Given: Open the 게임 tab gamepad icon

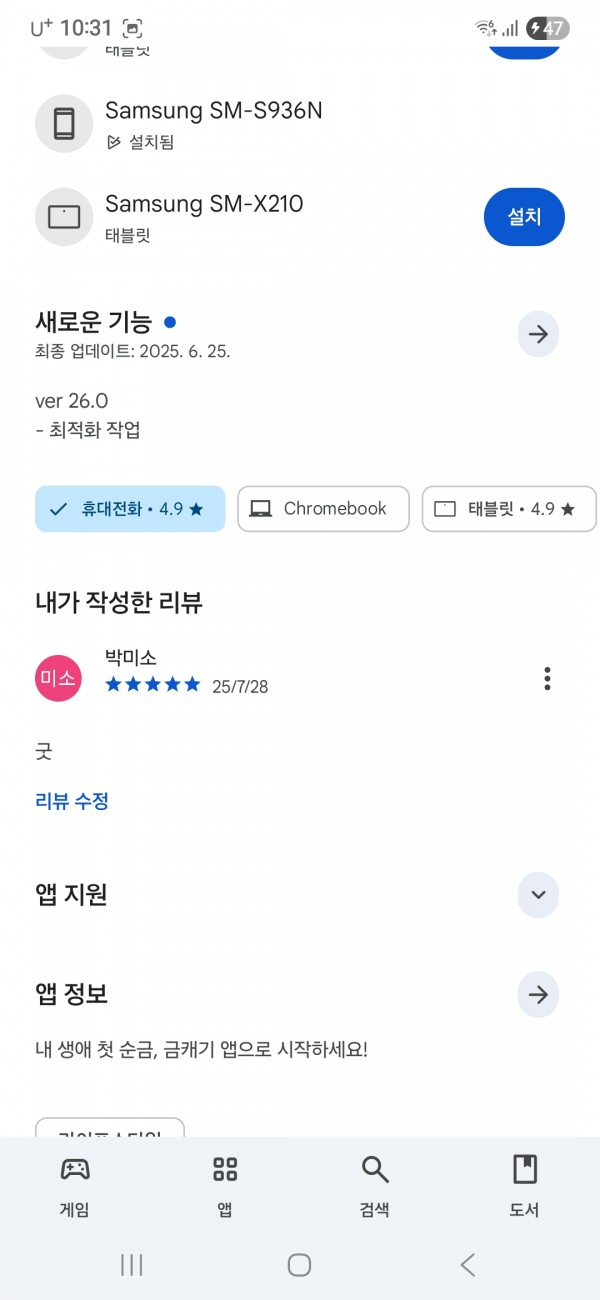Looking at the screenshot, I should pos(75,1168).
